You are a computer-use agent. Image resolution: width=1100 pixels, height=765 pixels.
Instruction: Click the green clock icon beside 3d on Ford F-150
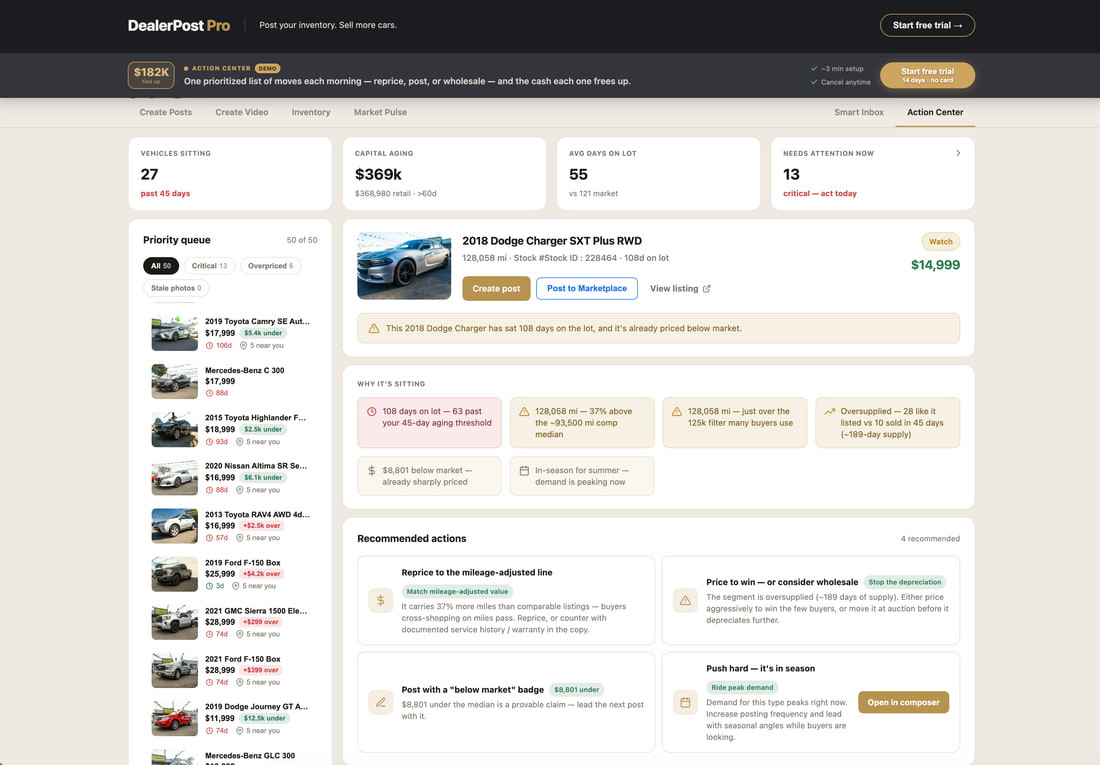click(209, 586)
